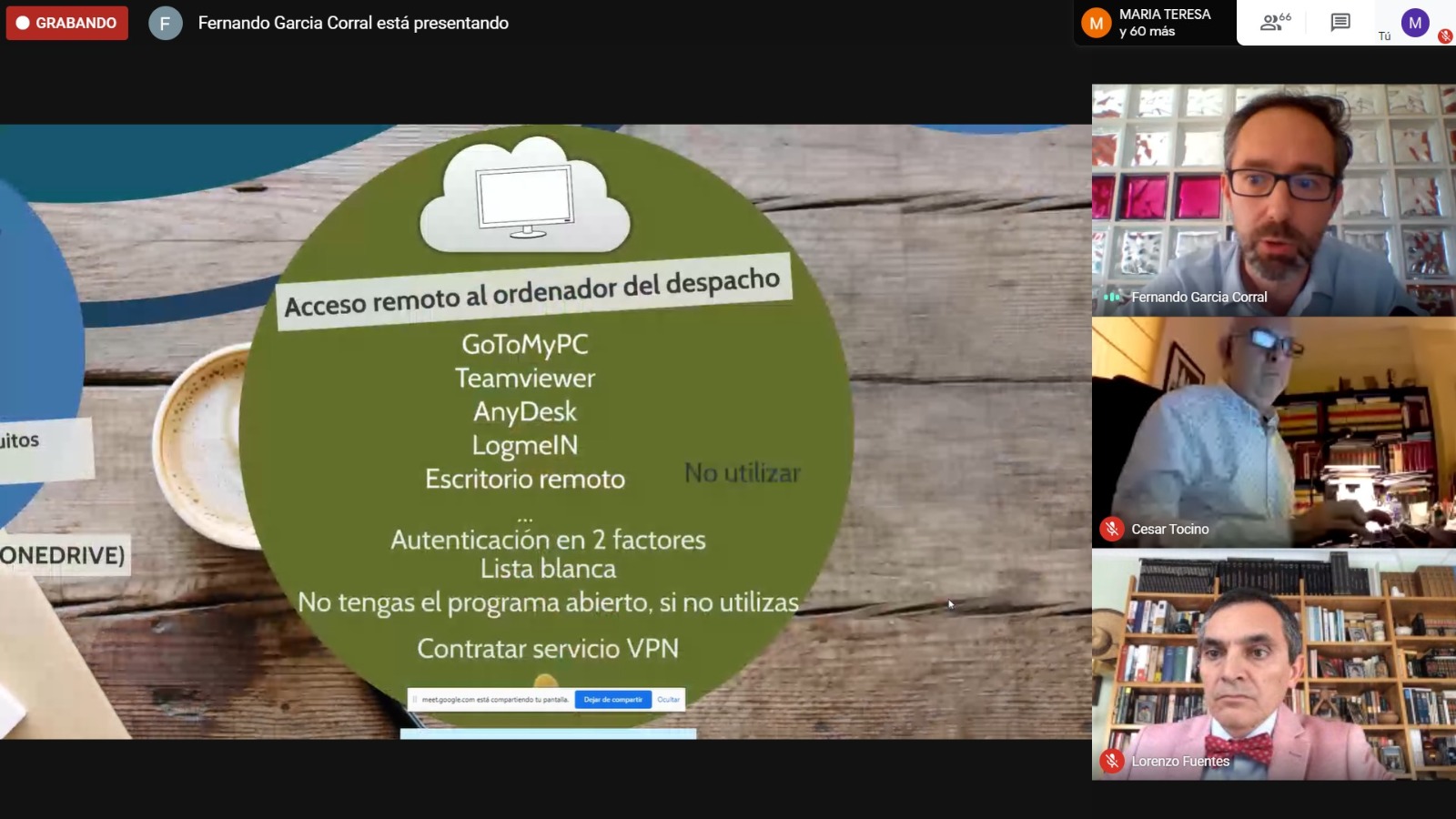This screenshot has height=819, width=1456.
Task: Click 'LogmeIN' text on the slide
Action: coord(525,445)
